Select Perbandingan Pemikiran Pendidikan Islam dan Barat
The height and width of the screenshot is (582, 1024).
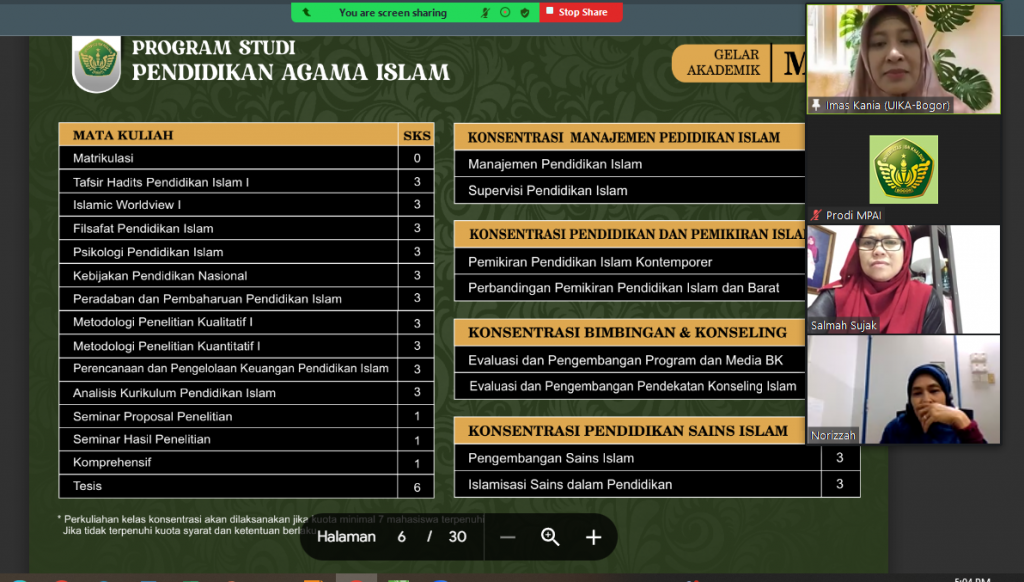click(x=630, y=287)
